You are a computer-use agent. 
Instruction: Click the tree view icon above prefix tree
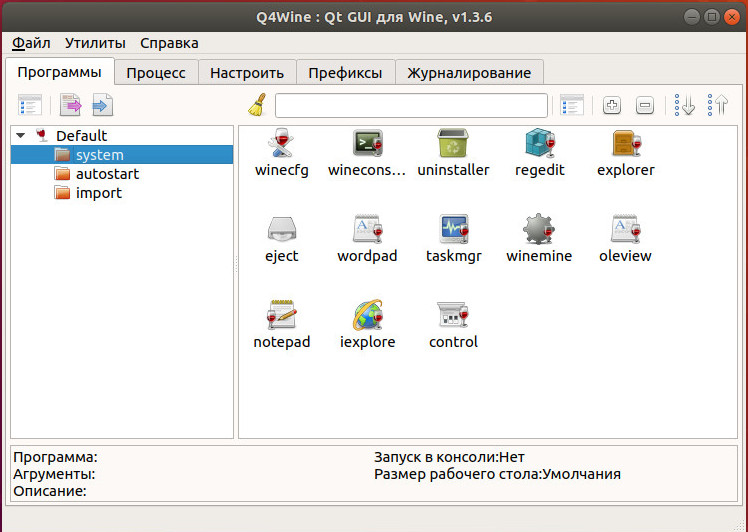click(30, 105)
